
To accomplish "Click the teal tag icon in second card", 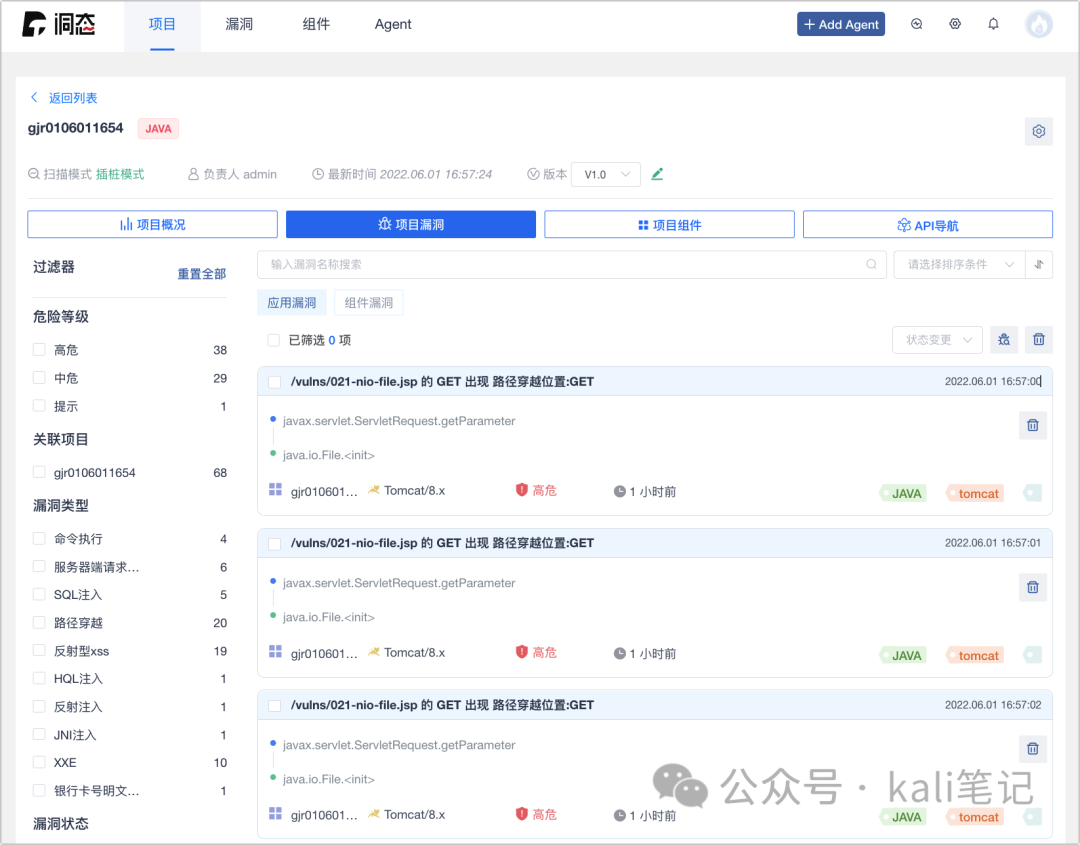I will coord(1032,655).
